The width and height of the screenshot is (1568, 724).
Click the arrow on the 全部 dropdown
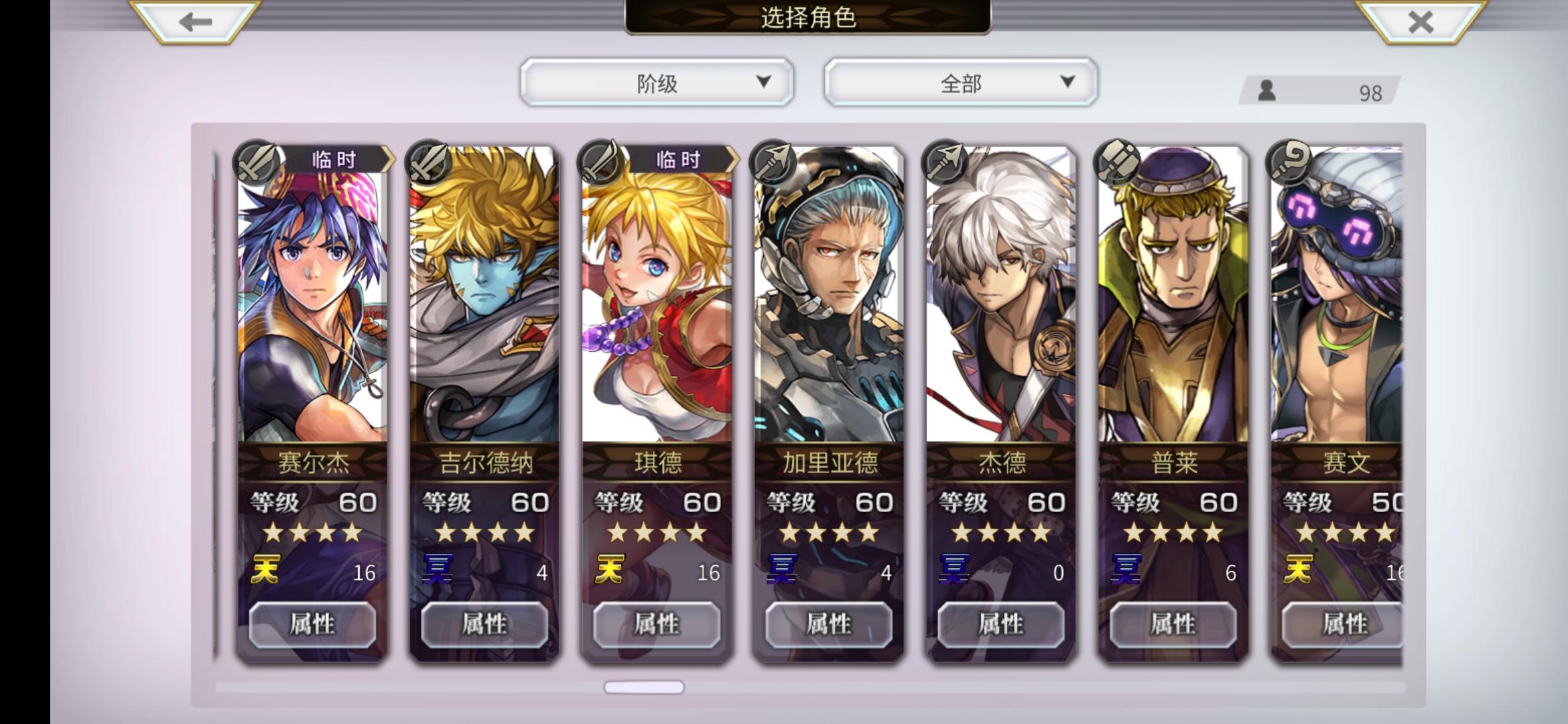pyautogui.click(x=1067, y=82)
